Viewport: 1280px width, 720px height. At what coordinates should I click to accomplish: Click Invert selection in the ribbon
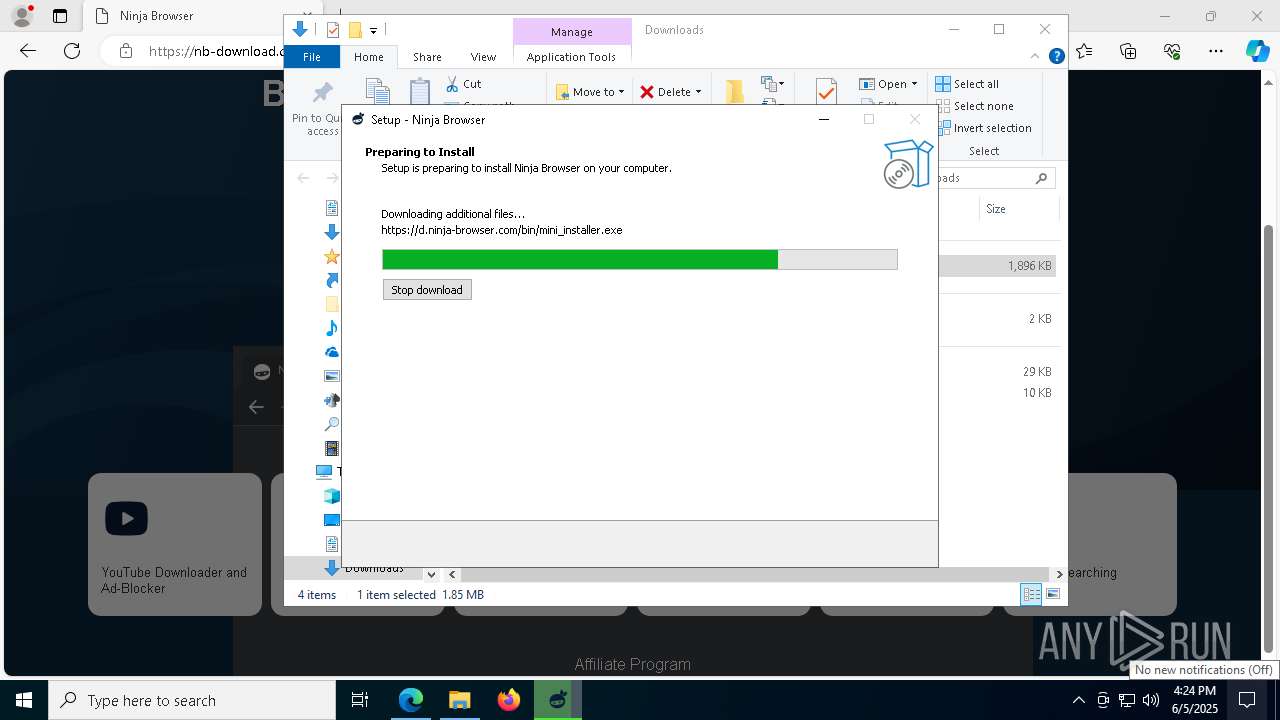[x=983, y=128]
